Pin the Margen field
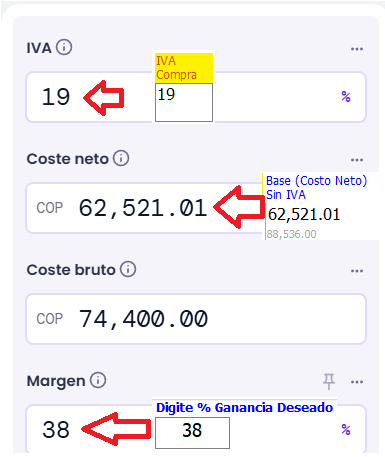This screenshot has width=385, height=457. pyautogui.click(x=329, y=381)
